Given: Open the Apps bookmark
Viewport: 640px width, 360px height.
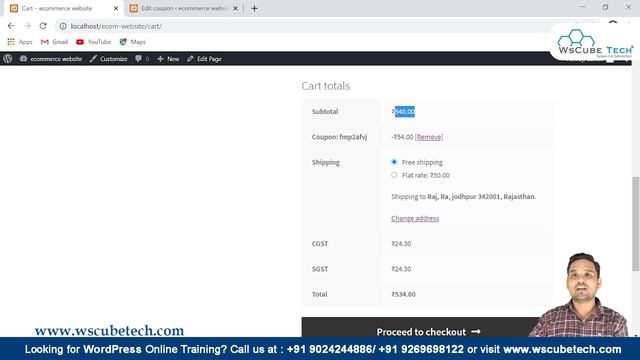Looking at the screenshot, I should (x=20, y=42).
